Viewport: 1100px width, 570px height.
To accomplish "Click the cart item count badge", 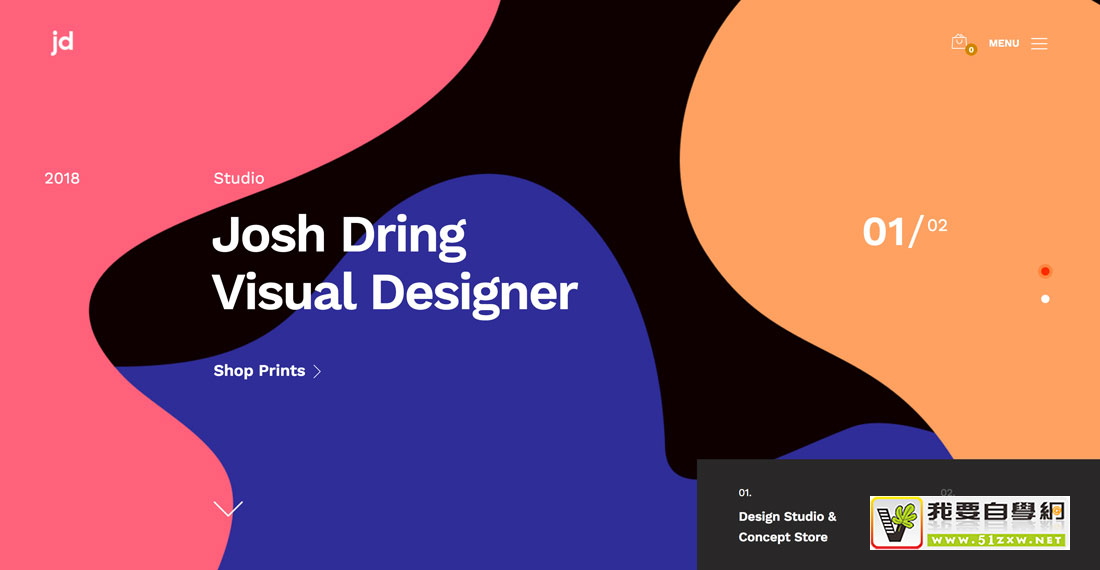I will pos(971,50).
